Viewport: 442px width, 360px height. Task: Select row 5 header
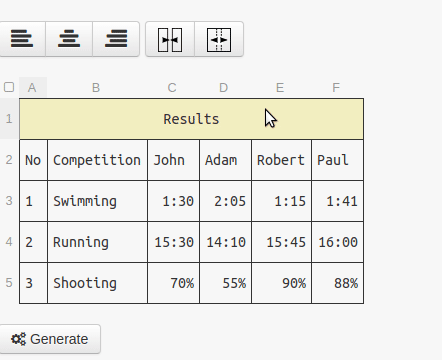9,283
